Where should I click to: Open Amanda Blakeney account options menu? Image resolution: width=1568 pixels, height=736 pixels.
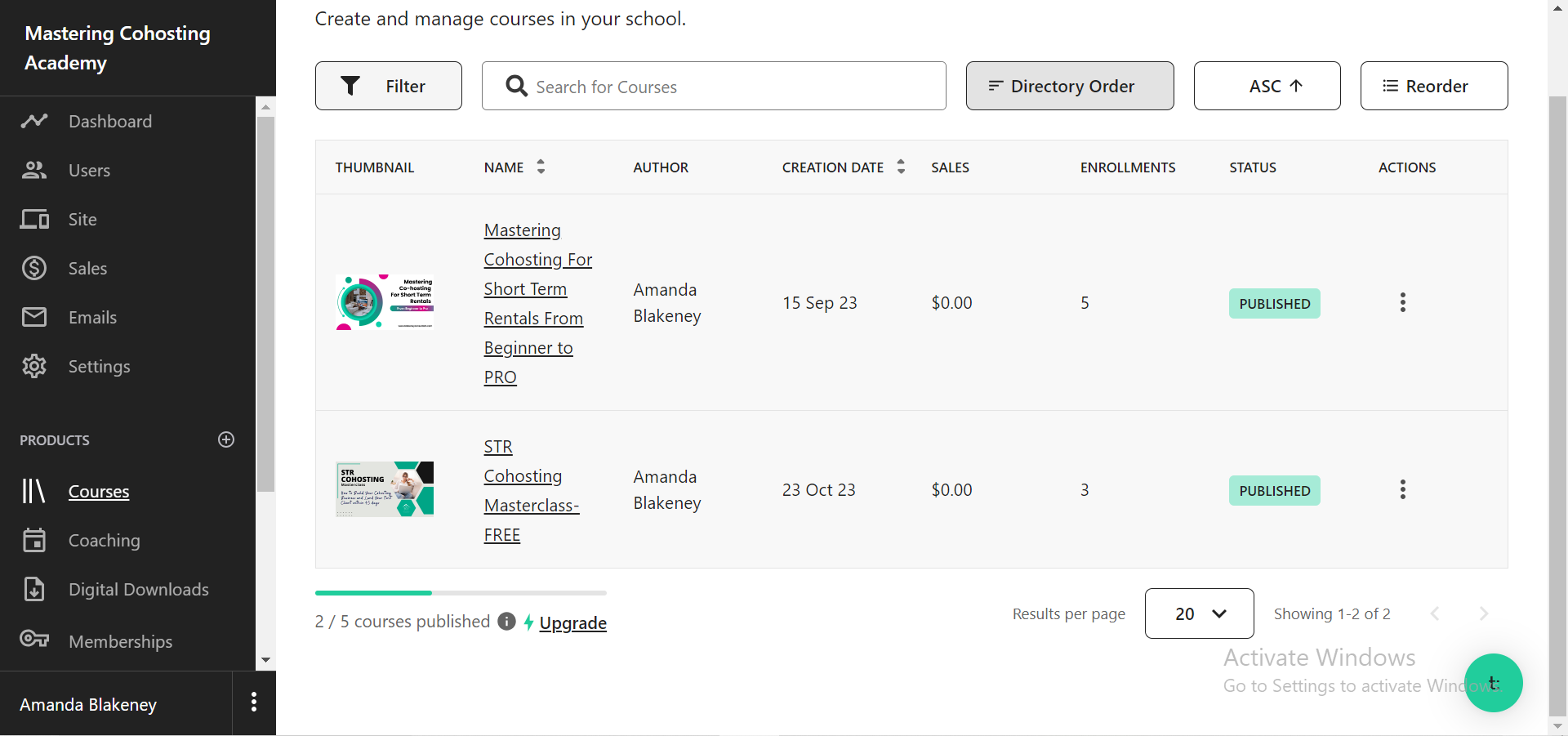coord(254,703)
